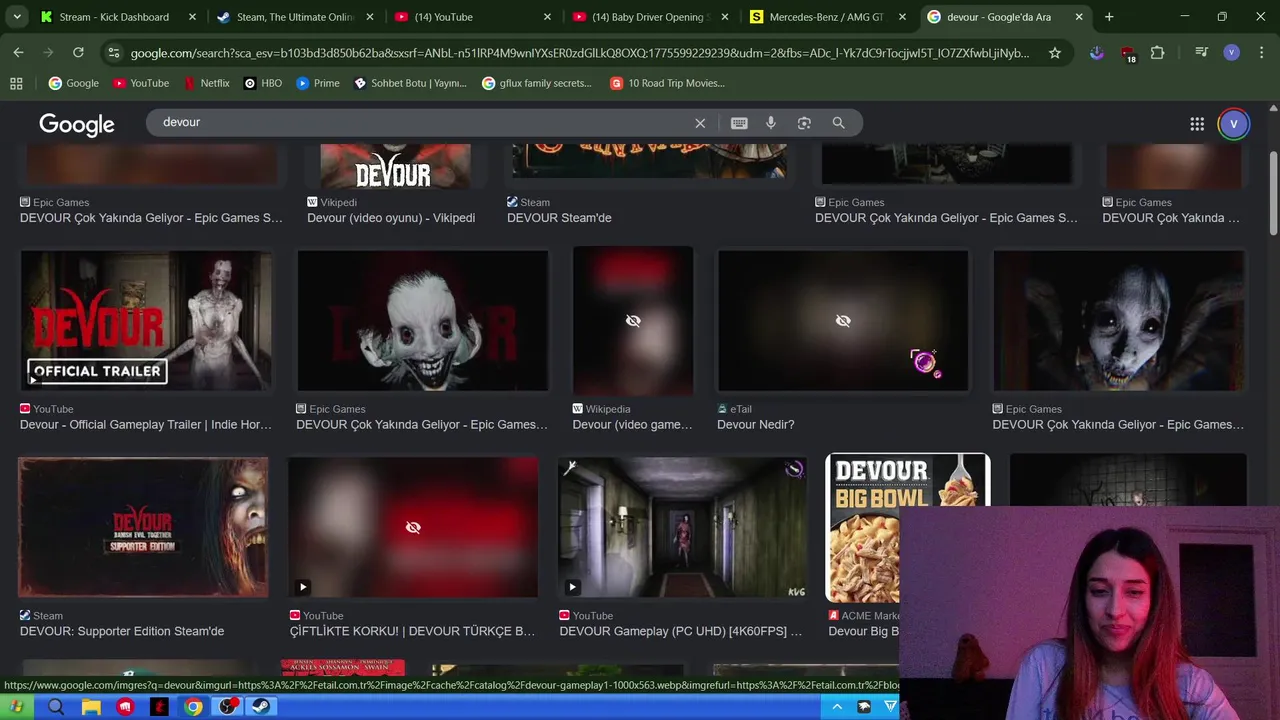Image resolution: width=1280 pixels, height=720 pixels.
Task: Close the devour Google search tab
Action: pyautogui.click(x=1079, y=17)
